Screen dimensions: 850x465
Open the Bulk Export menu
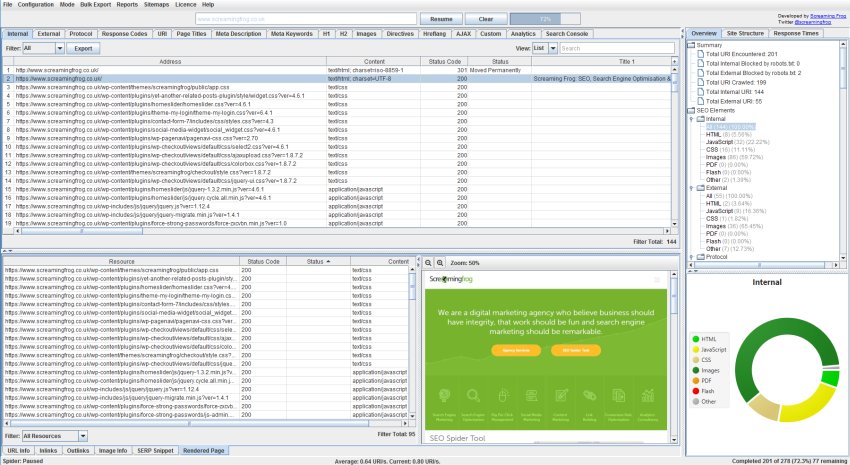(x=96, y=5)
